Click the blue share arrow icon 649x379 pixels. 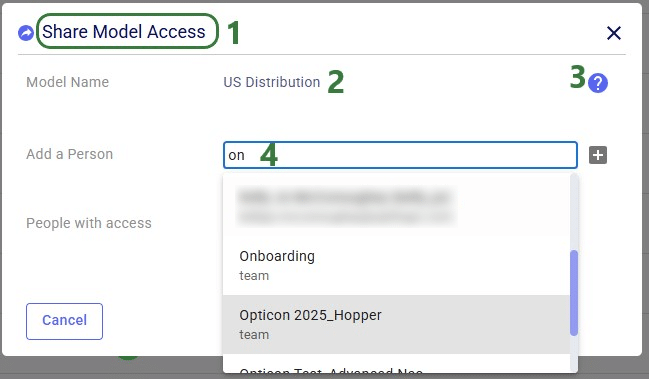[26, 33]
